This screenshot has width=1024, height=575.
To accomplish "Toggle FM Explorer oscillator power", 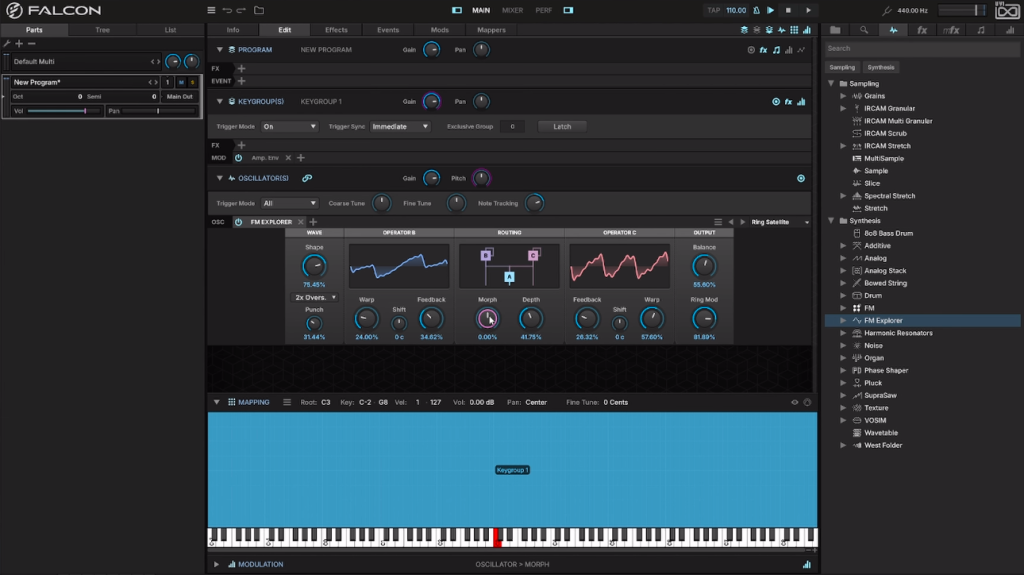I will [238, 222].
